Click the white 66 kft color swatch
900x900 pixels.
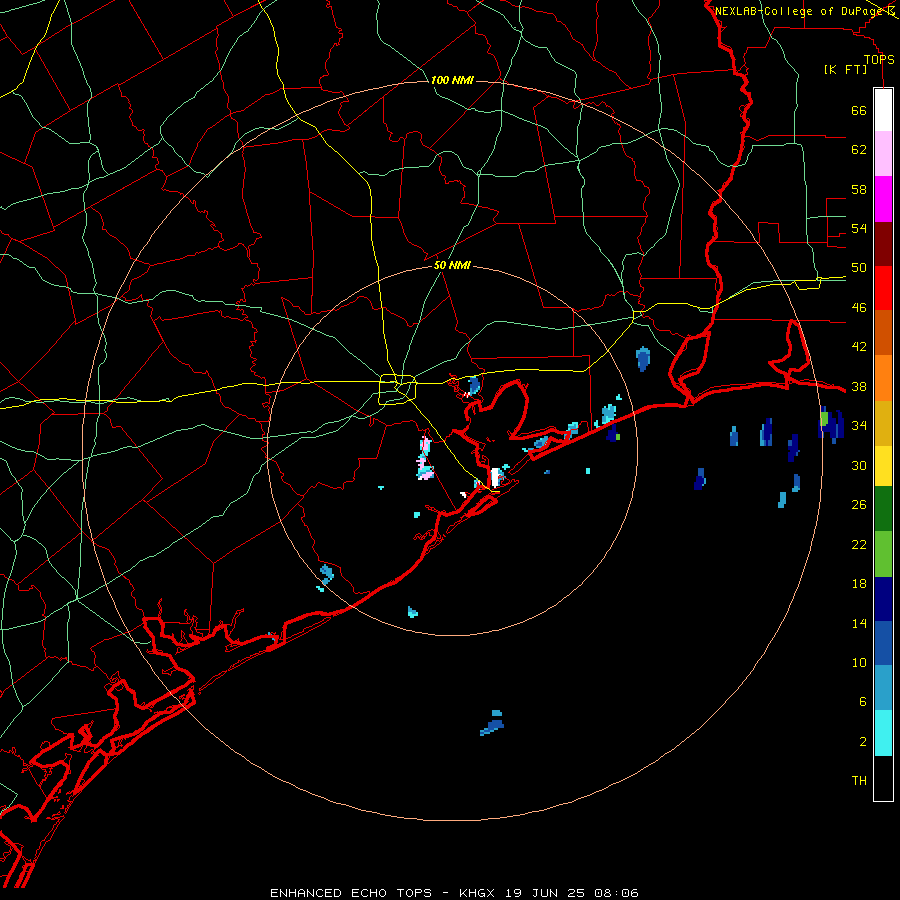click(883, 110)
